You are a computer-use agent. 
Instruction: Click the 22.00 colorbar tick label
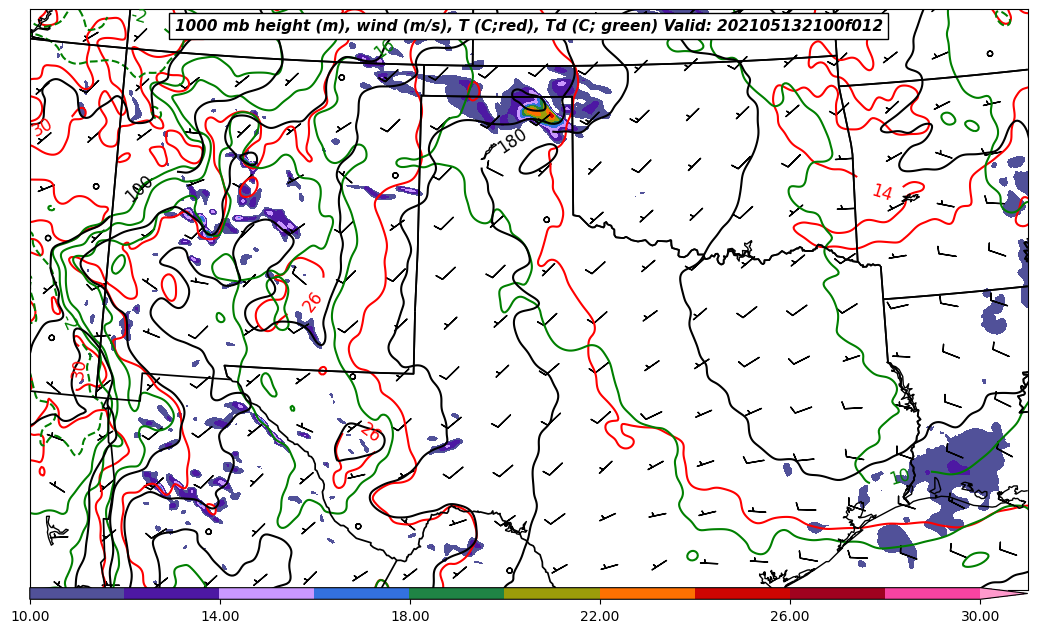(600, 616)
